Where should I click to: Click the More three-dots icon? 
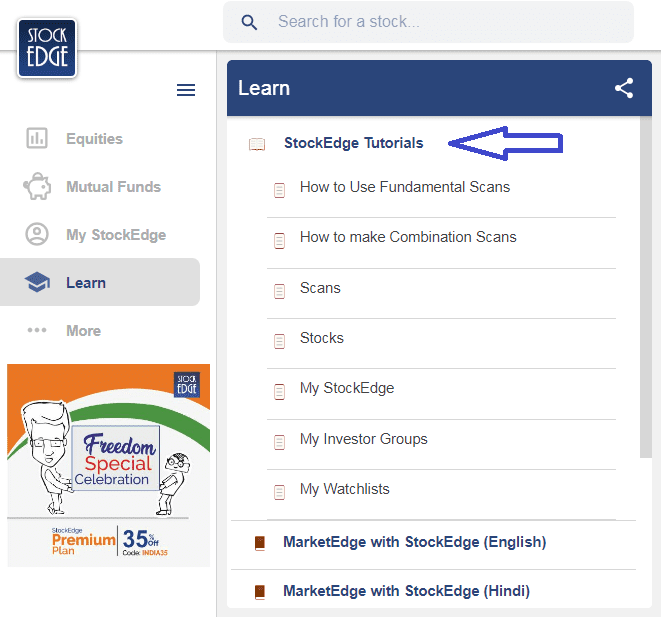tap(37, 330)
